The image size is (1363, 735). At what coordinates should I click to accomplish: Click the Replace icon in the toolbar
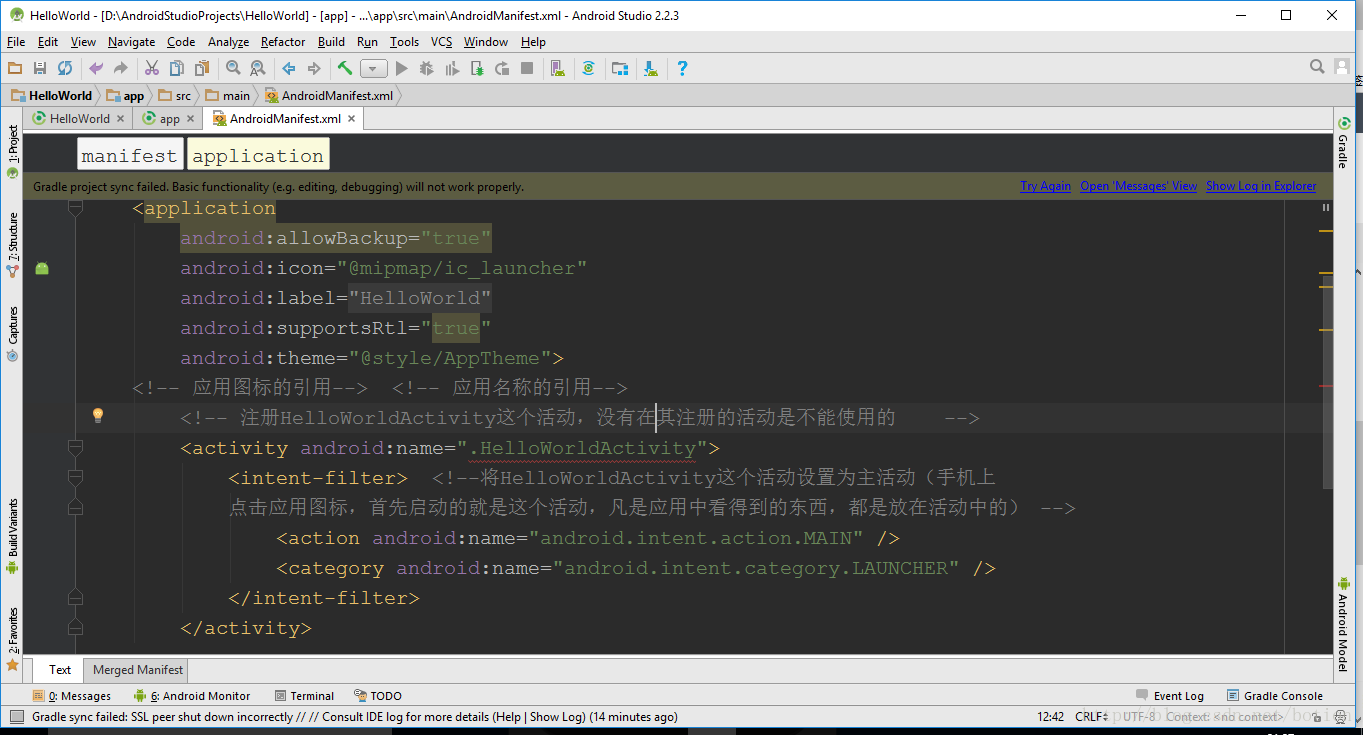pos(258,68)
